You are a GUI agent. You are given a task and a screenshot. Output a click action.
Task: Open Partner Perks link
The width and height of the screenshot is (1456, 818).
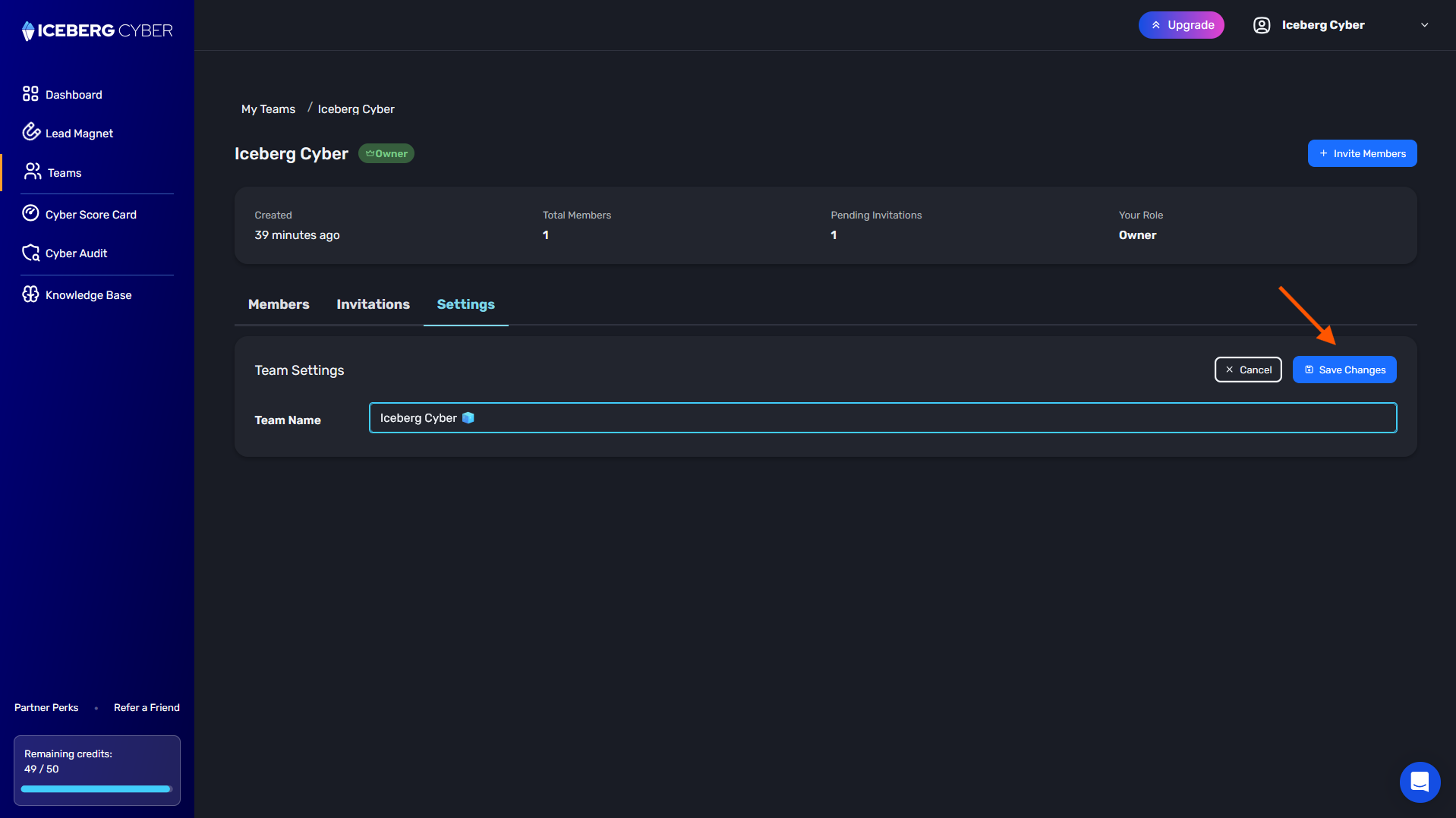[46, 708]
